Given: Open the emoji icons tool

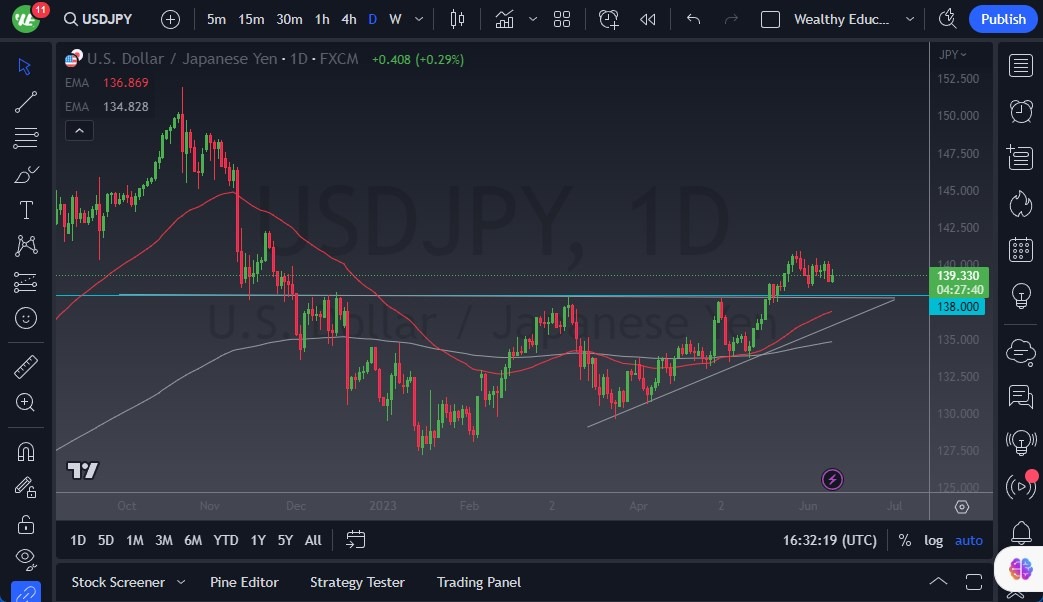Looking at the screenshot, I should (x=25, y=318).
